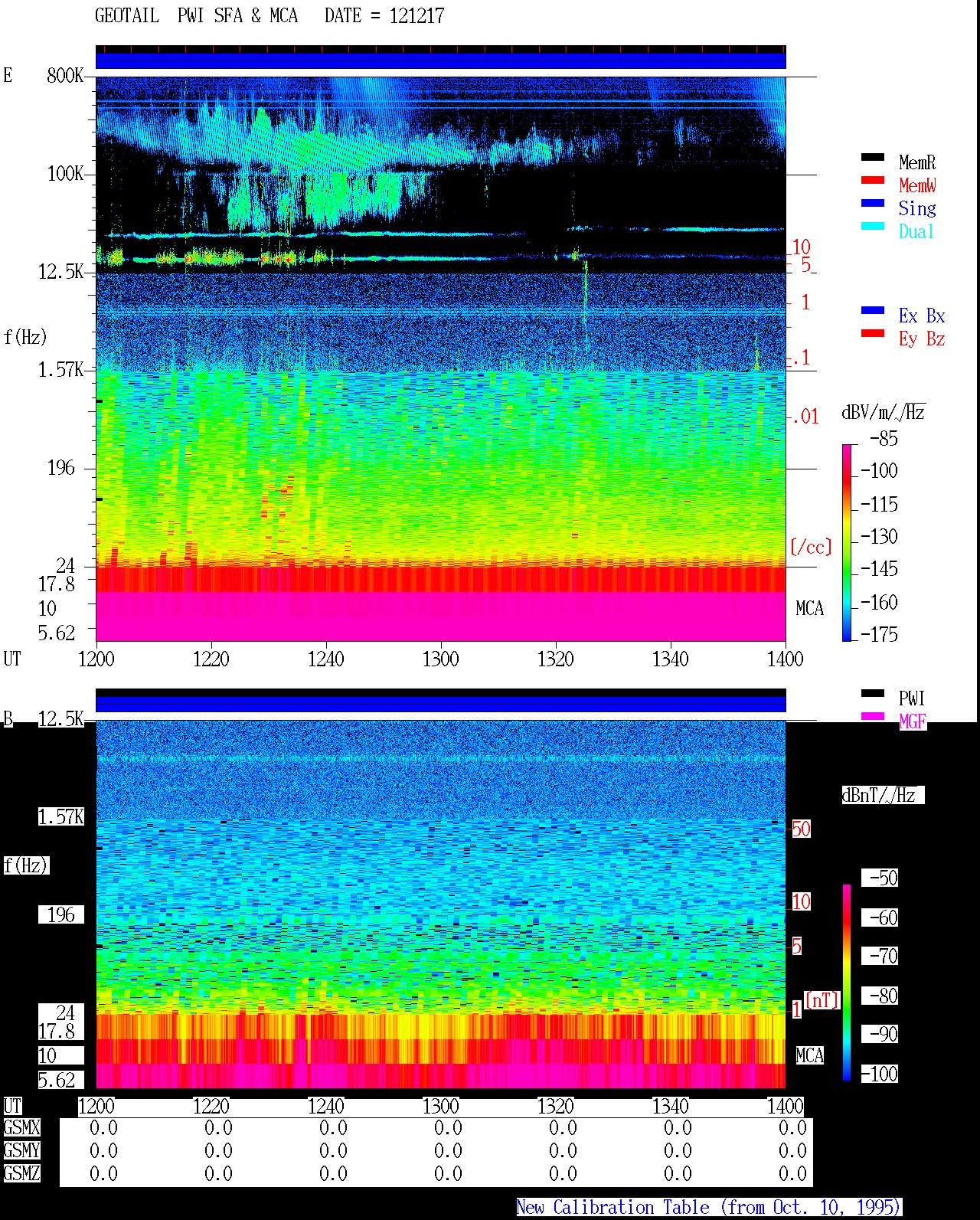Click the 12.5K label on B panel
Screen dimensions: 980x1220
(60, 718)
